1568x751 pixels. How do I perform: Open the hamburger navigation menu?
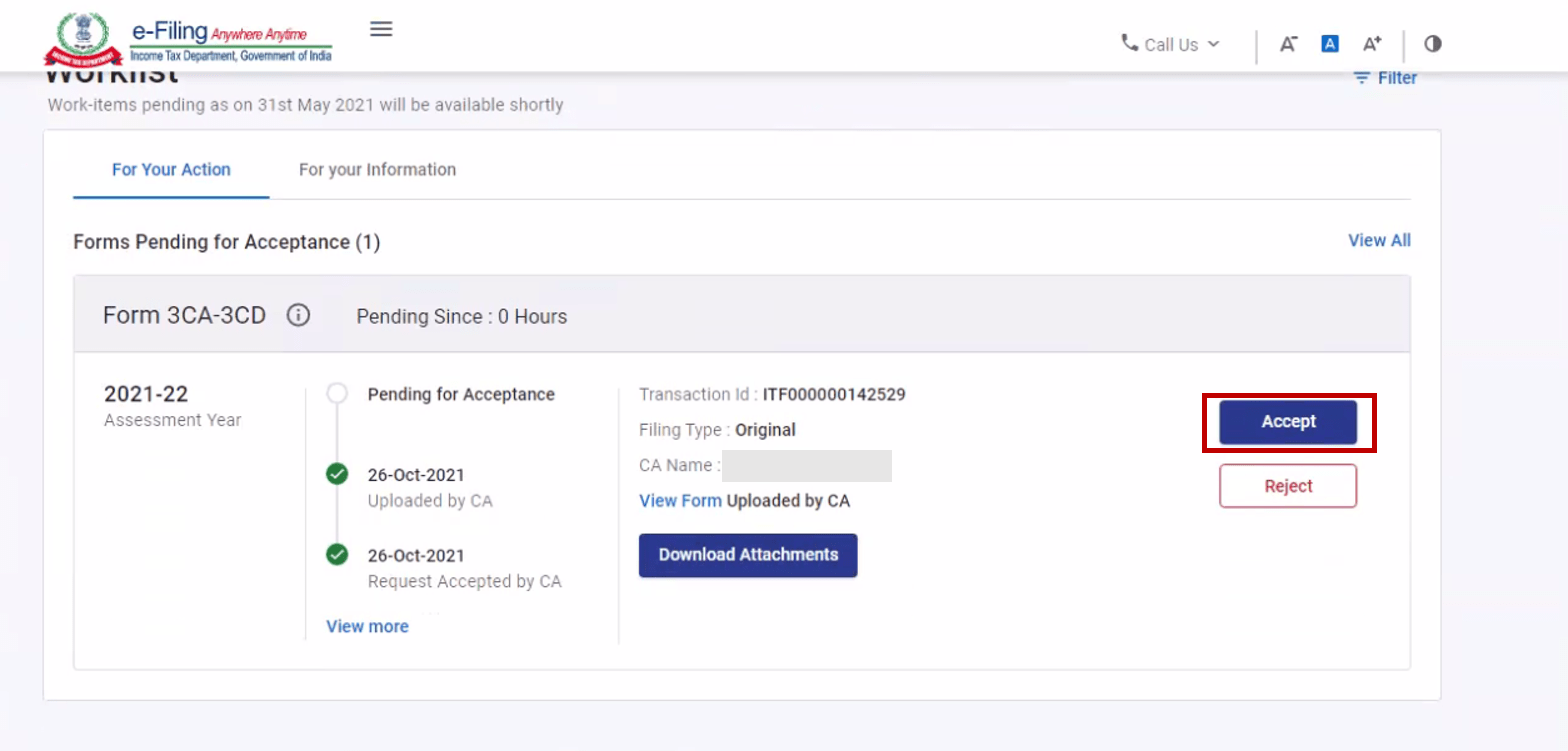pyautogui.click(x=380, y=29)
